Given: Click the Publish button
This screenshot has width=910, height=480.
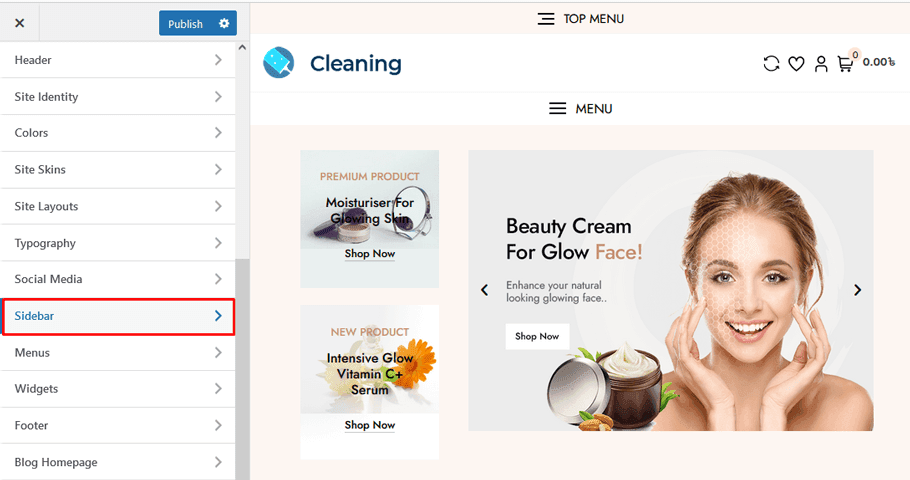Looking at the screenshot, I should [x=185, y=24].
